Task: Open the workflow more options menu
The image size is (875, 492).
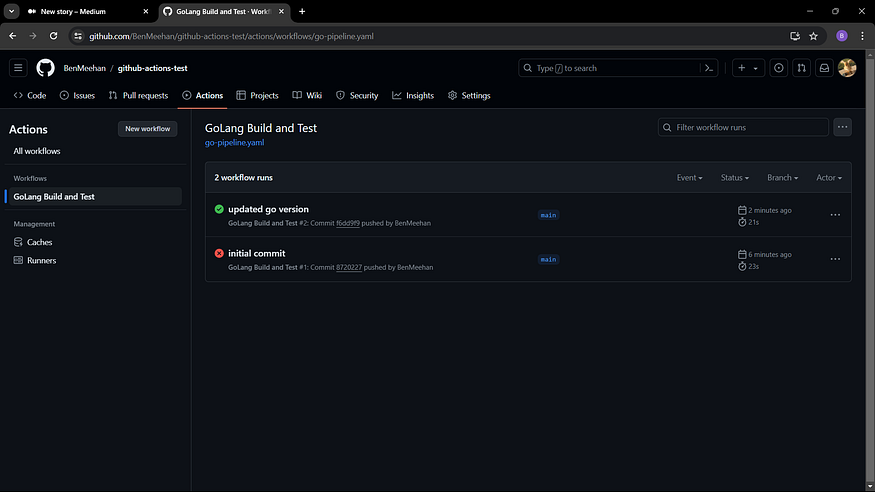Action: pos(843,127)
